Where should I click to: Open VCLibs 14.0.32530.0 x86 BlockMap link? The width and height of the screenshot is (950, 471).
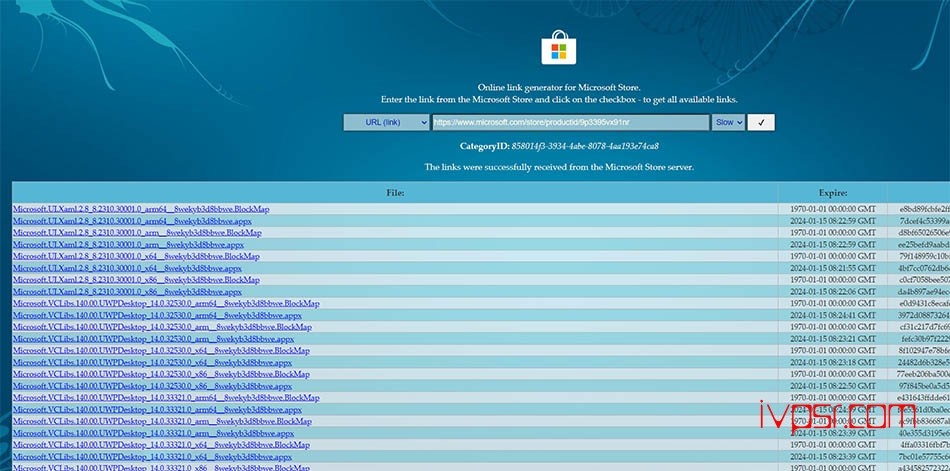click(x=161, y=375)
